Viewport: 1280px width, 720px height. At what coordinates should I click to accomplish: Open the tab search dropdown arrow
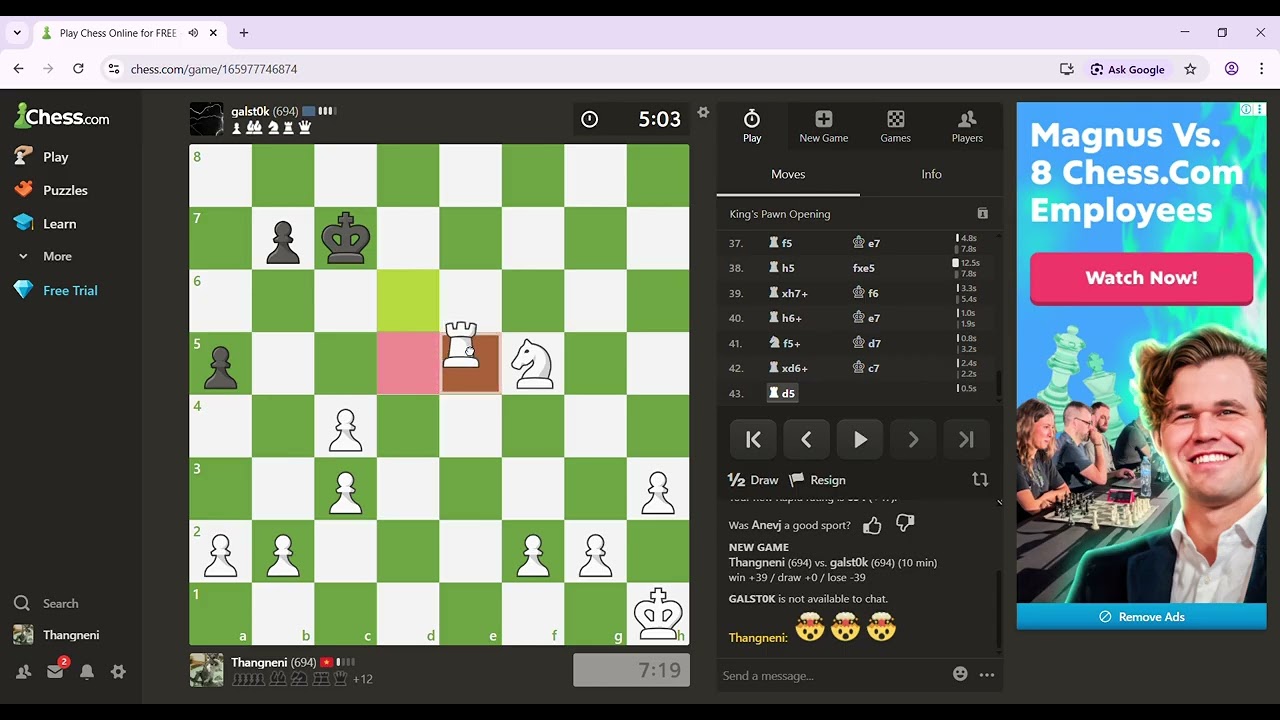click(x=17, y=33)
